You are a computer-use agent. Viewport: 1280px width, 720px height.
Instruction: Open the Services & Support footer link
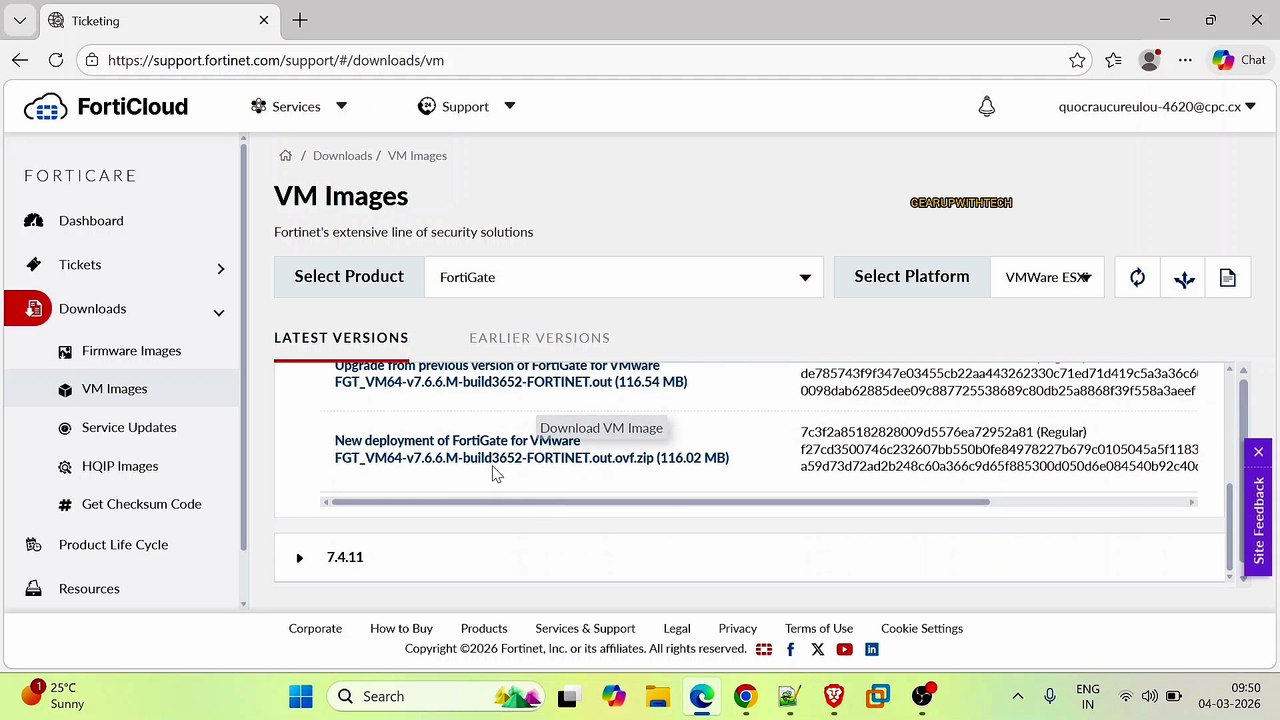coord(585,629)
